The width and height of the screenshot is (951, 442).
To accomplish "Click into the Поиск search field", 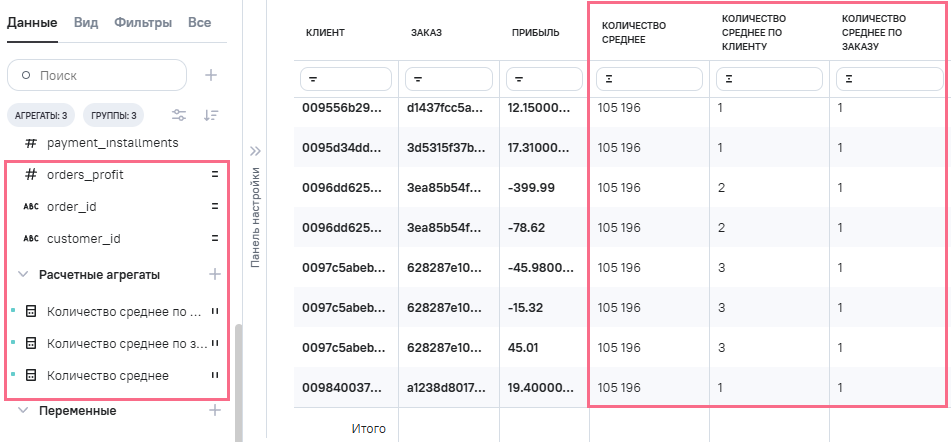I will (100, 75).
